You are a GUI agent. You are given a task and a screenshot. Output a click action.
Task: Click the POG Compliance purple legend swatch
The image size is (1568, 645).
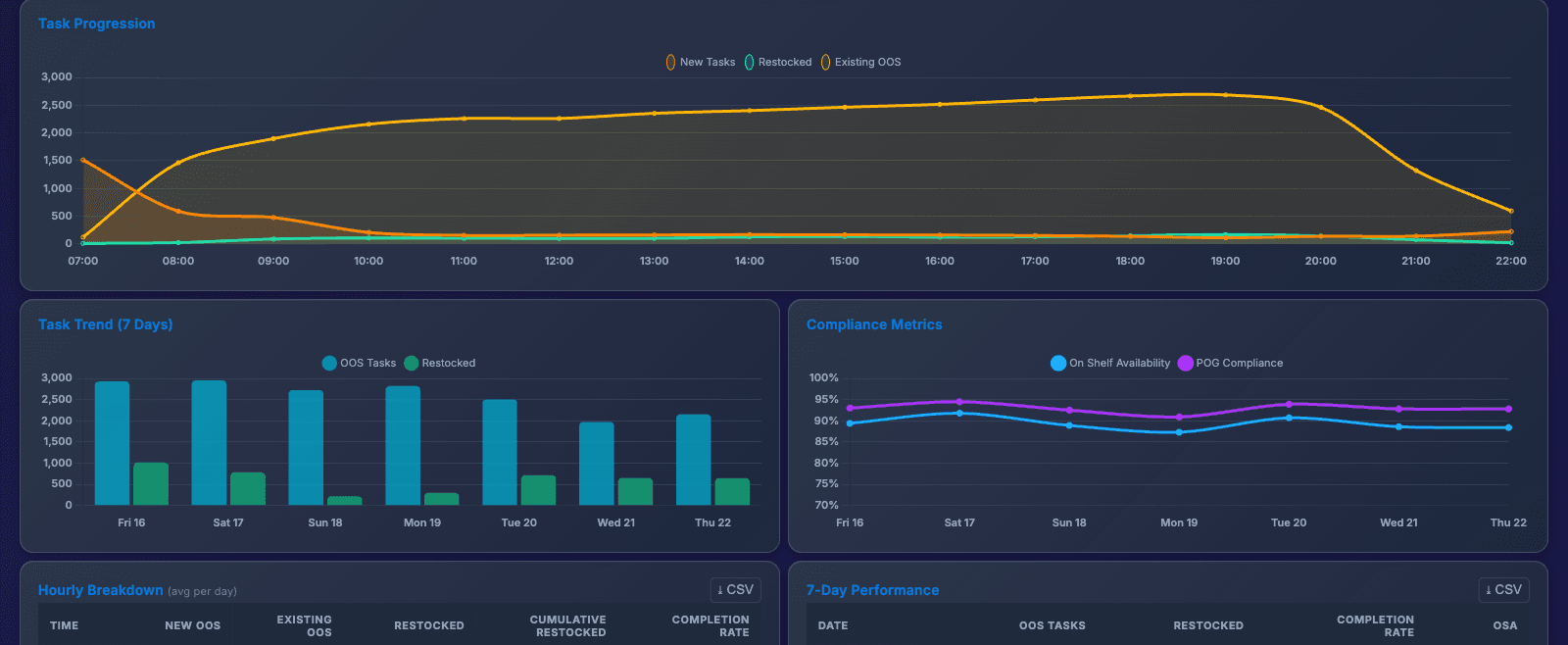tap(1185, 363)
